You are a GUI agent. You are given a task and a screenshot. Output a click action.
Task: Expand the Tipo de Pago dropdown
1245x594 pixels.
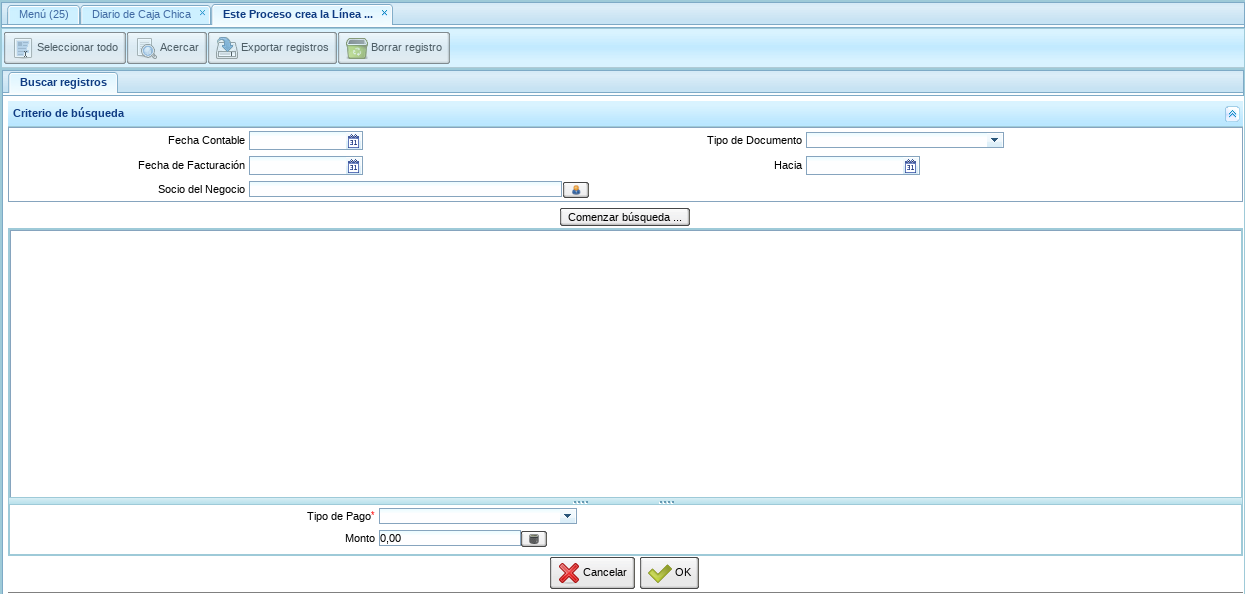tap(567, 516)
